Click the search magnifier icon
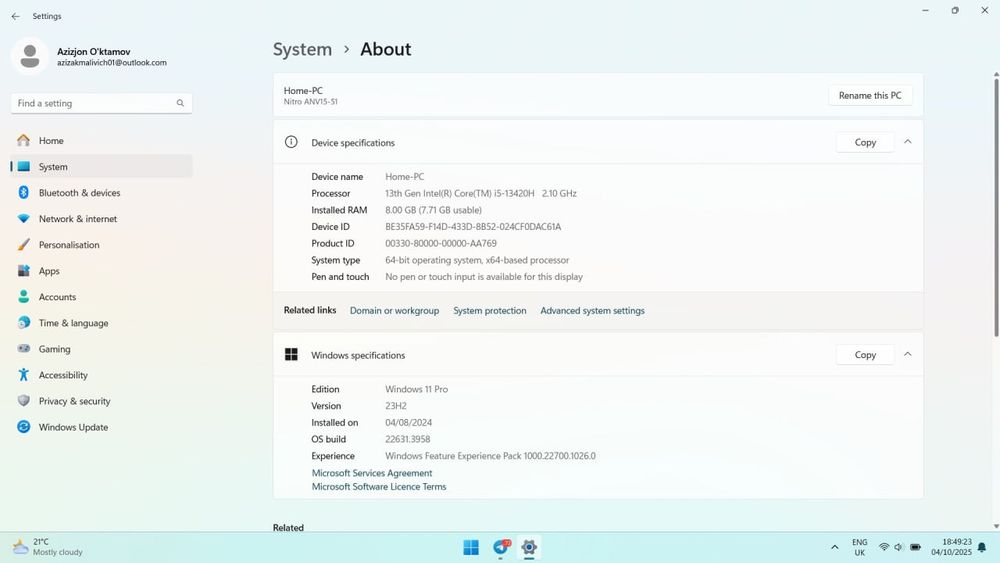 tap(180, 103)
